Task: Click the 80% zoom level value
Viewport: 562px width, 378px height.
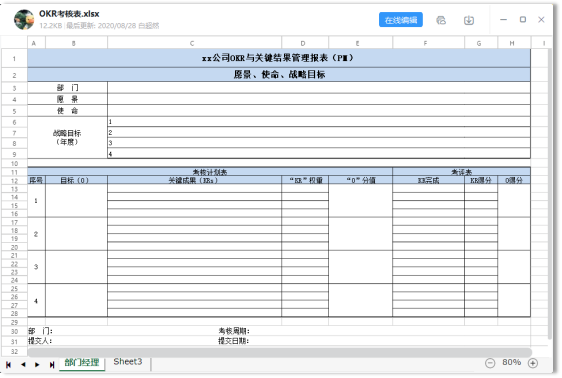Action: 511,362
